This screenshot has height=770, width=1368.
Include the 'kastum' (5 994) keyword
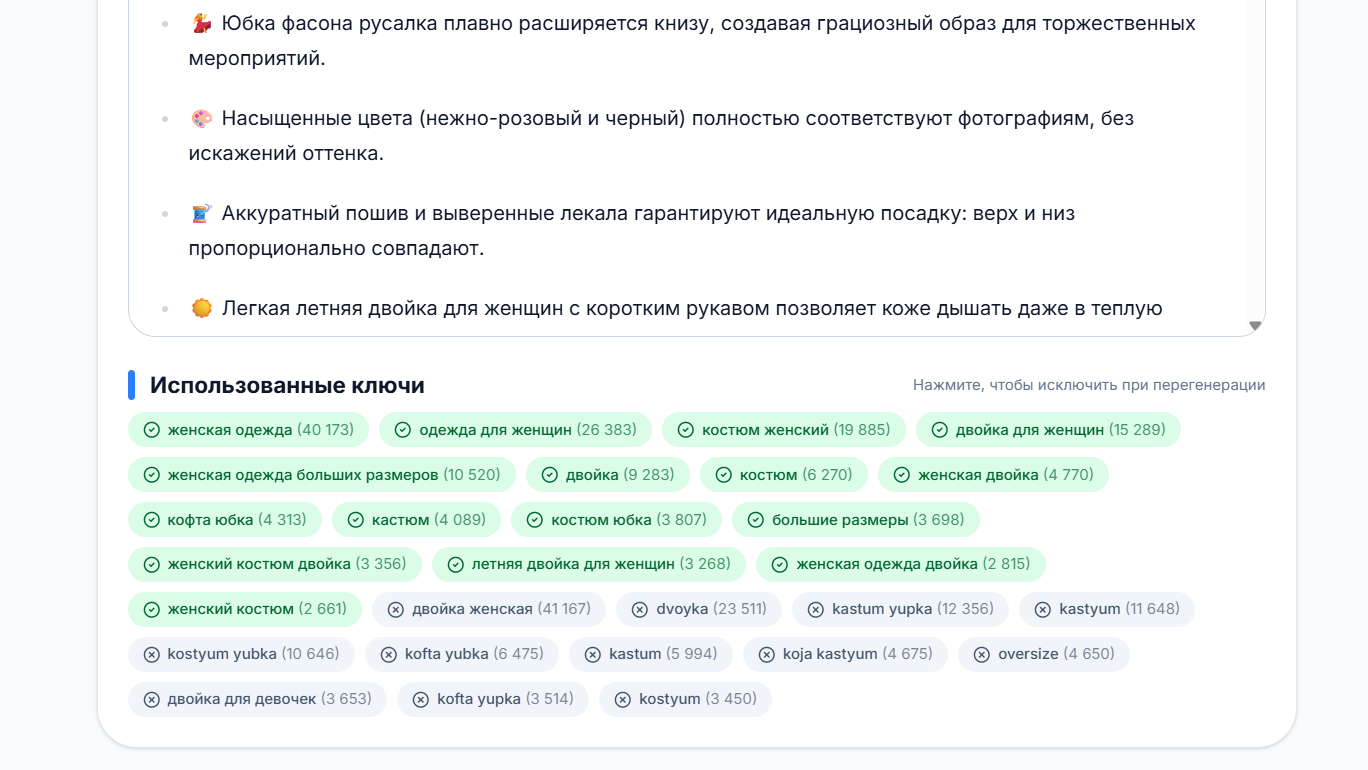click(651, 654)
